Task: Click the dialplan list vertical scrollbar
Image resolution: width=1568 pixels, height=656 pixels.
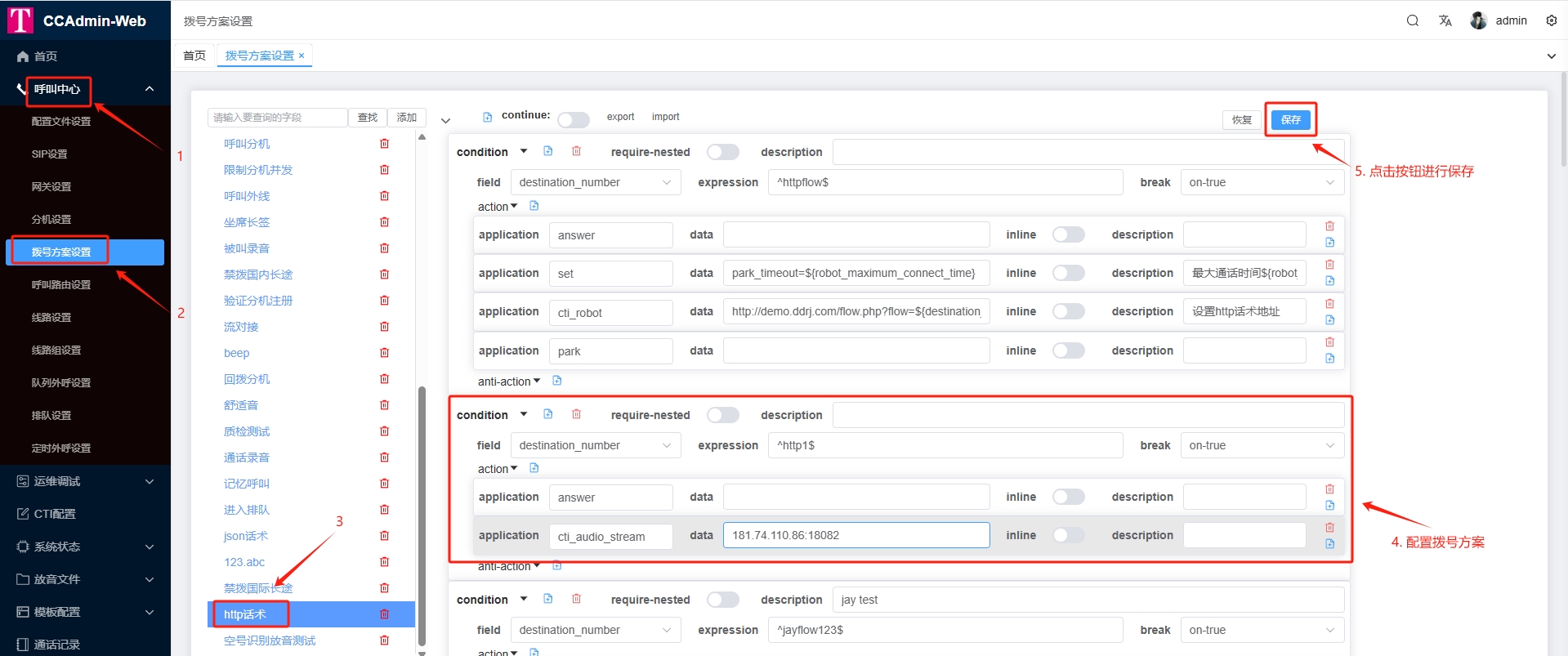Action: (422, 515)
